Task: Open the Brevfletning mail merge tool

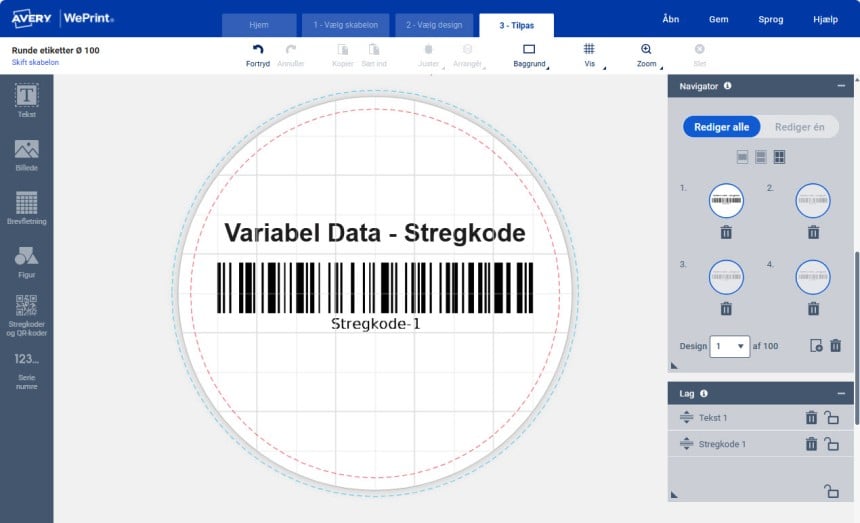Action: pyautogui.click(x=27, y=208)
